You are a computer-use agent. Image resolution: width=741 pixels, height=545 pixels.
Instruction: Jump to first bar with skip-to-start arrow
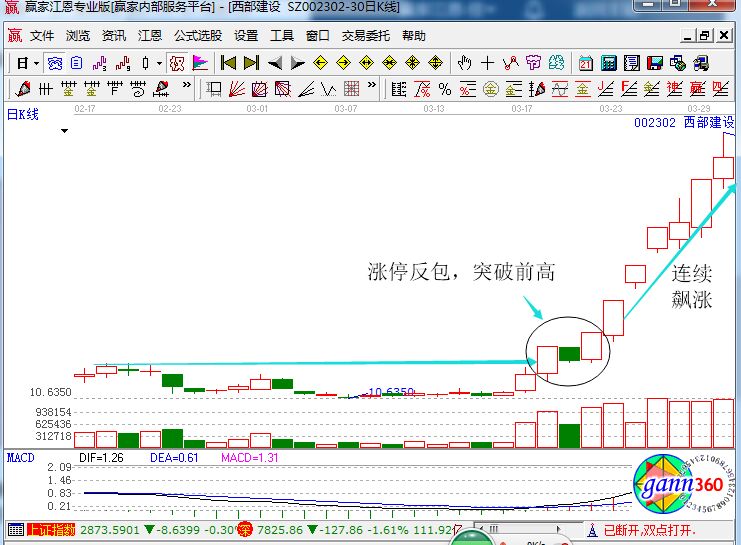click(x=228, y=62)
